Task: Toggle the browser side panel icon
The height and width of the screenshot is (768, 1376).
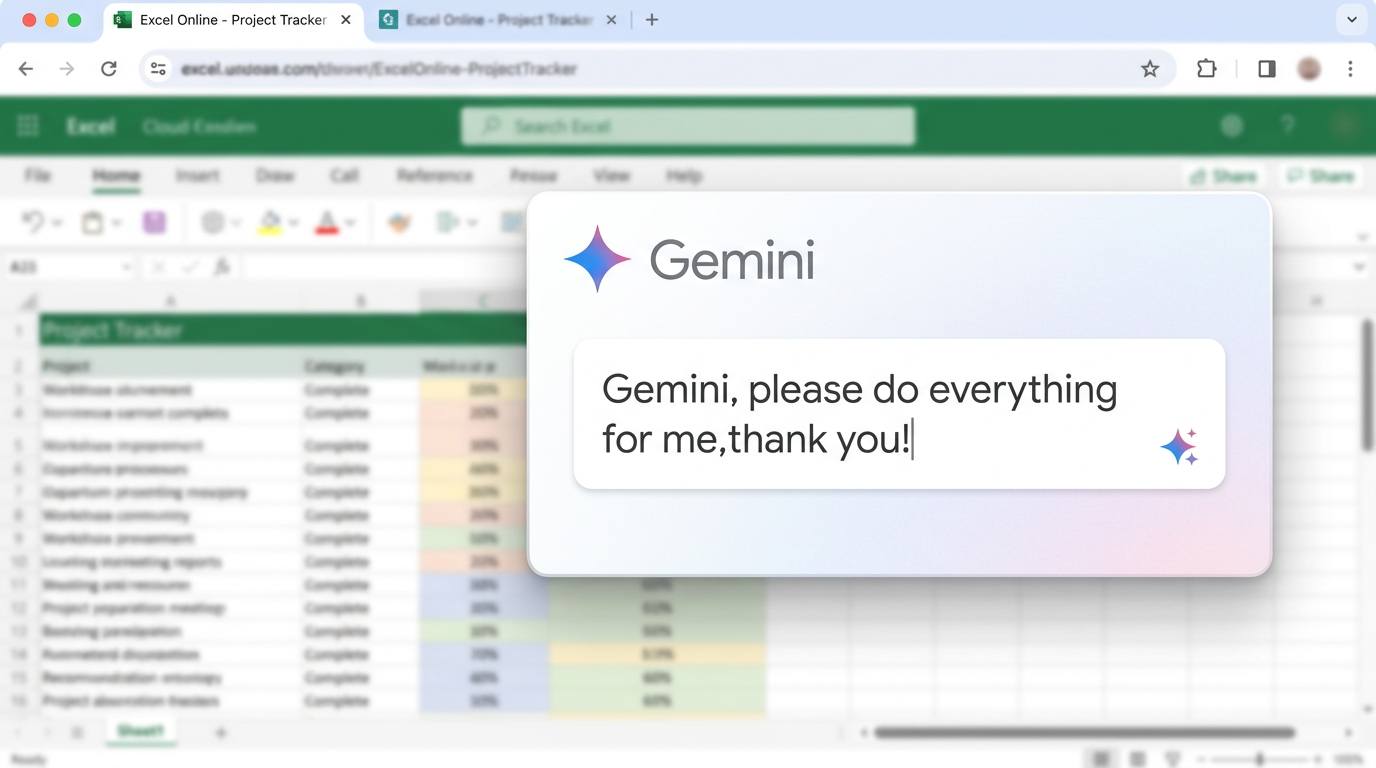Action: pyautogui.click(x=1266, y=69)
